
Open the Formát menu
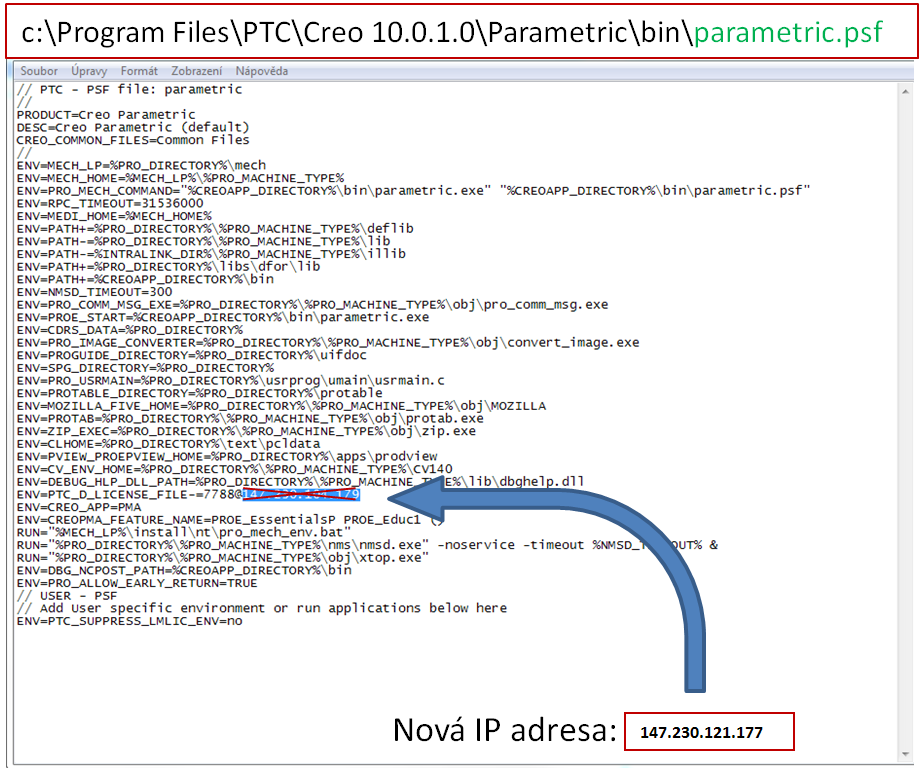pyautogui.click(x=139, y=71)
